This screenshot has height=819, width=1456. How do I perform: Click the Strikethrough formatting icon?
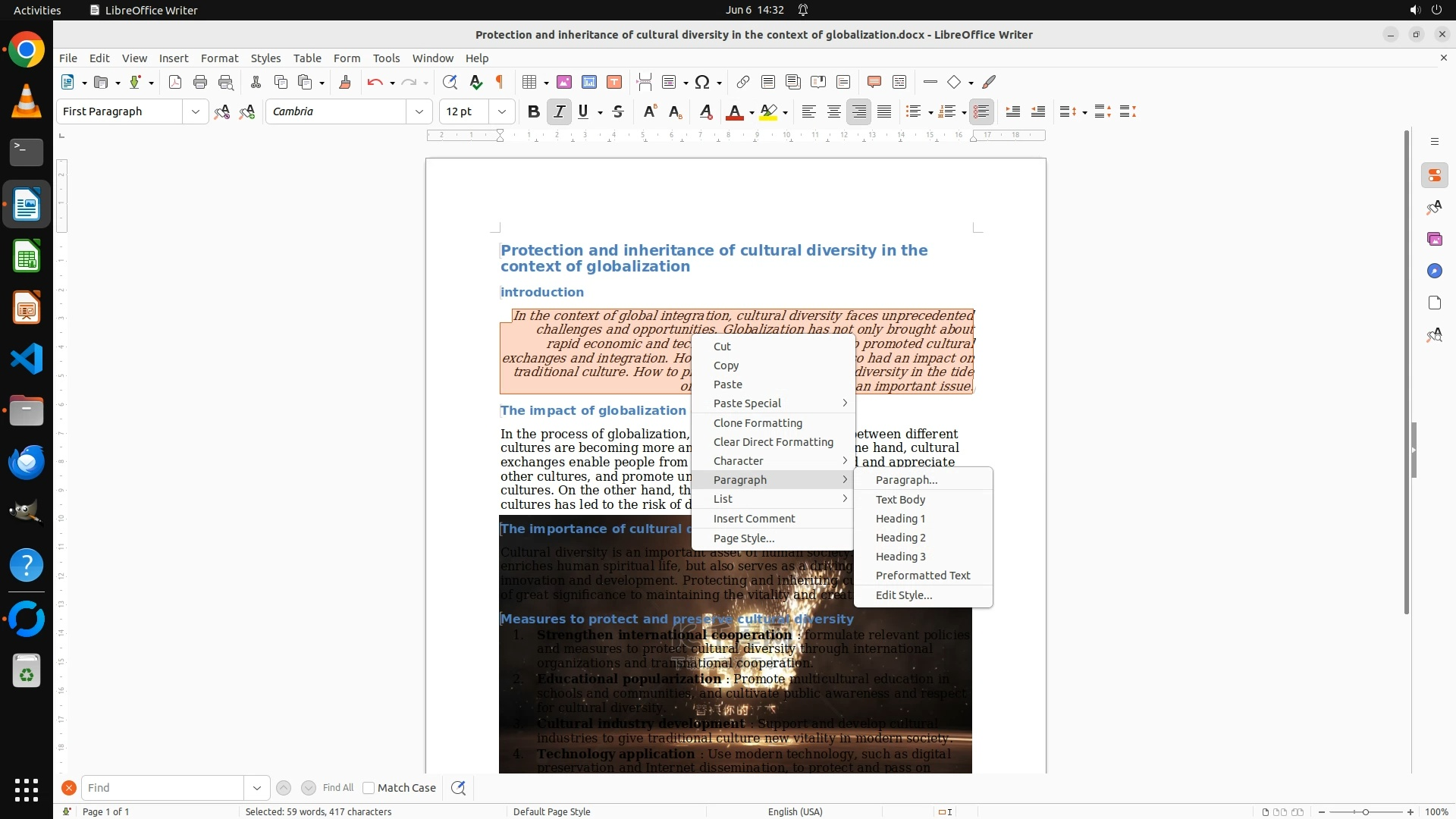[618, 112]
